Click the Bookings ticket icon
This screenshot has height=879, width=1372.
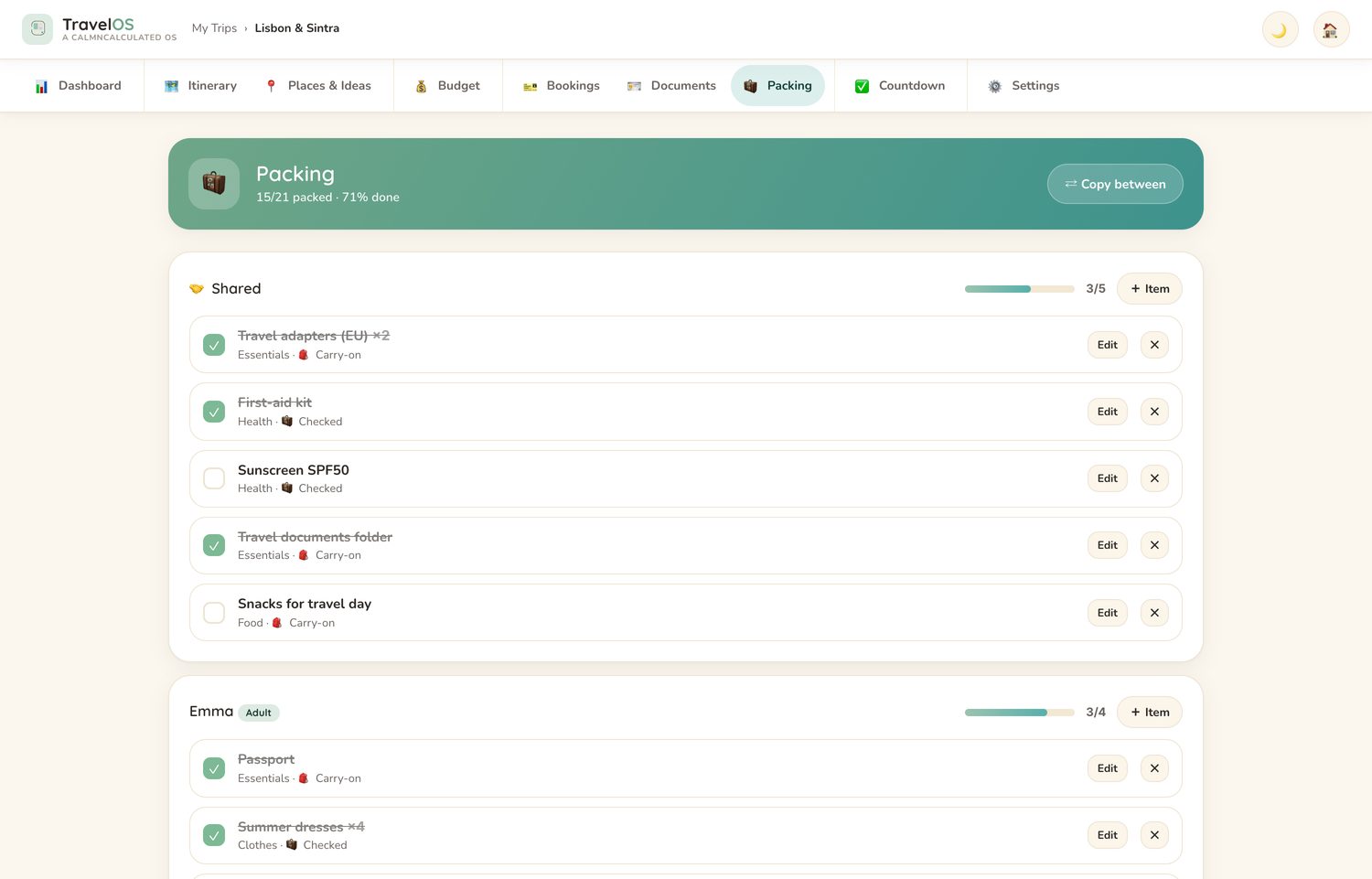(x=530, y=86)
